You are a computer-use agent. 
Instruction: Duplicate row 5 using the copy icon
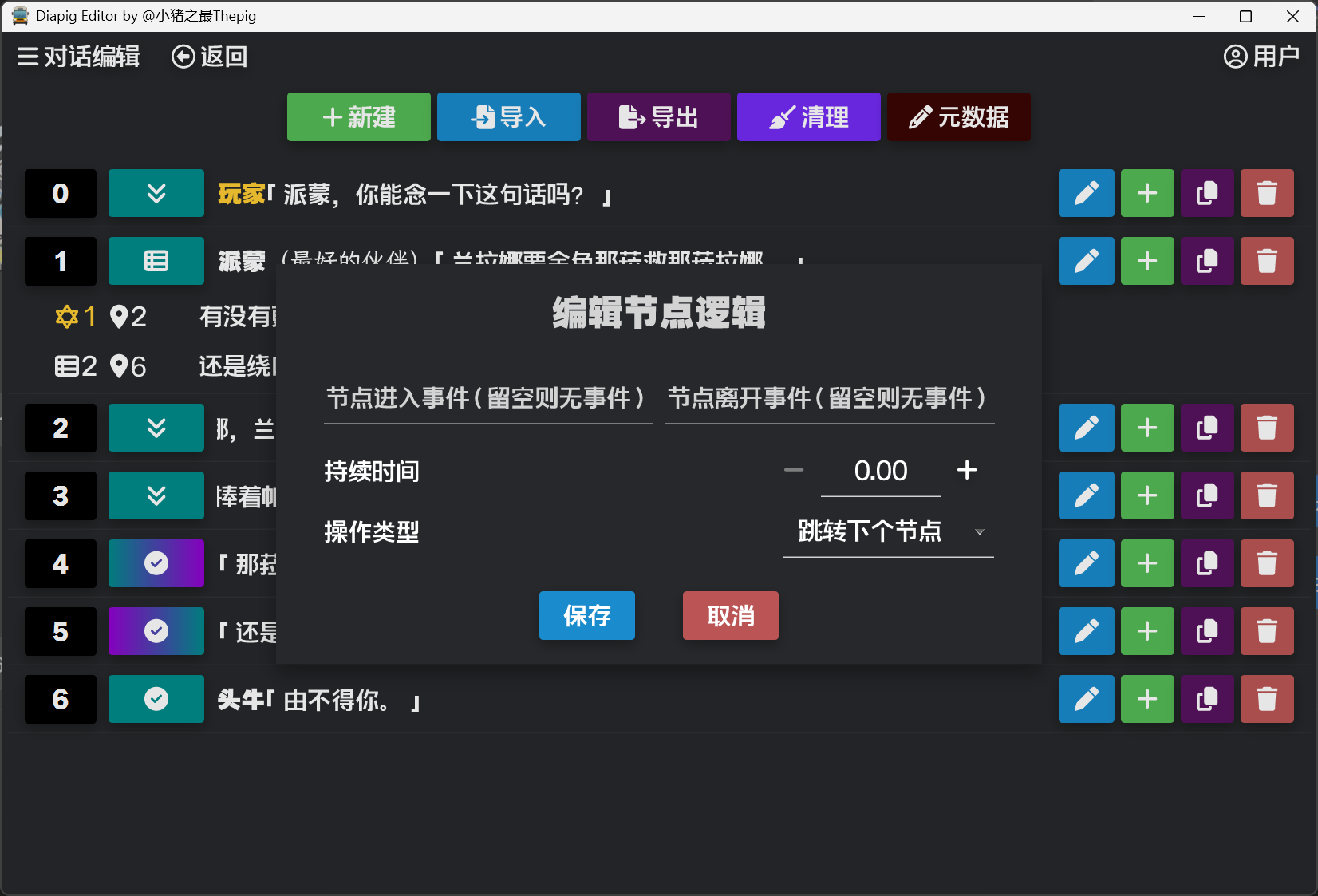pos(1206,631)
